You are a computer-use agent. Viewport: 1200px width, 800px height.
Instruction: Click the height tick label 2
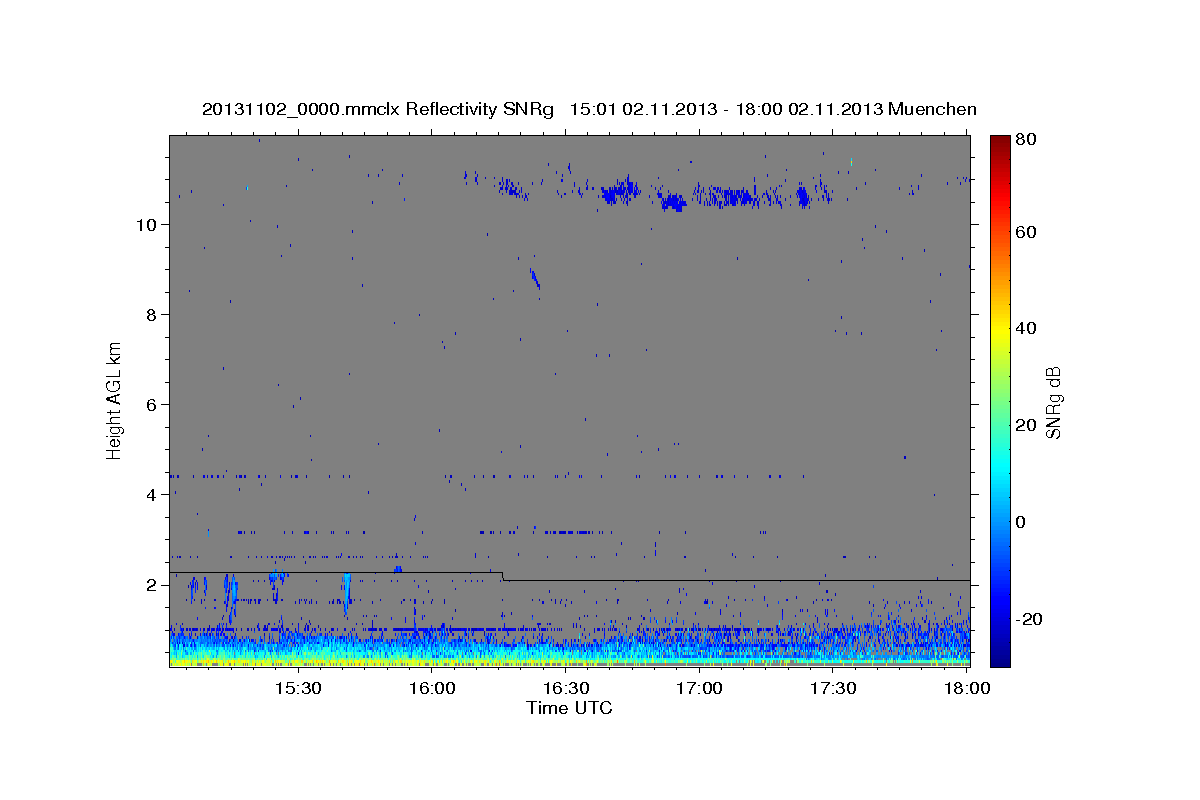(x=151, y=585)
